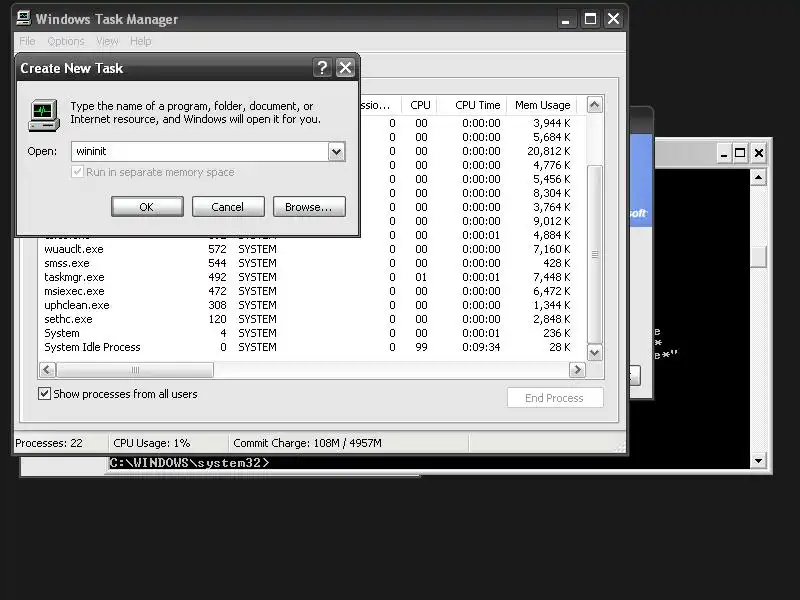
Task: Click the CPU Usage status bar entry
Action: pos(152,443)
